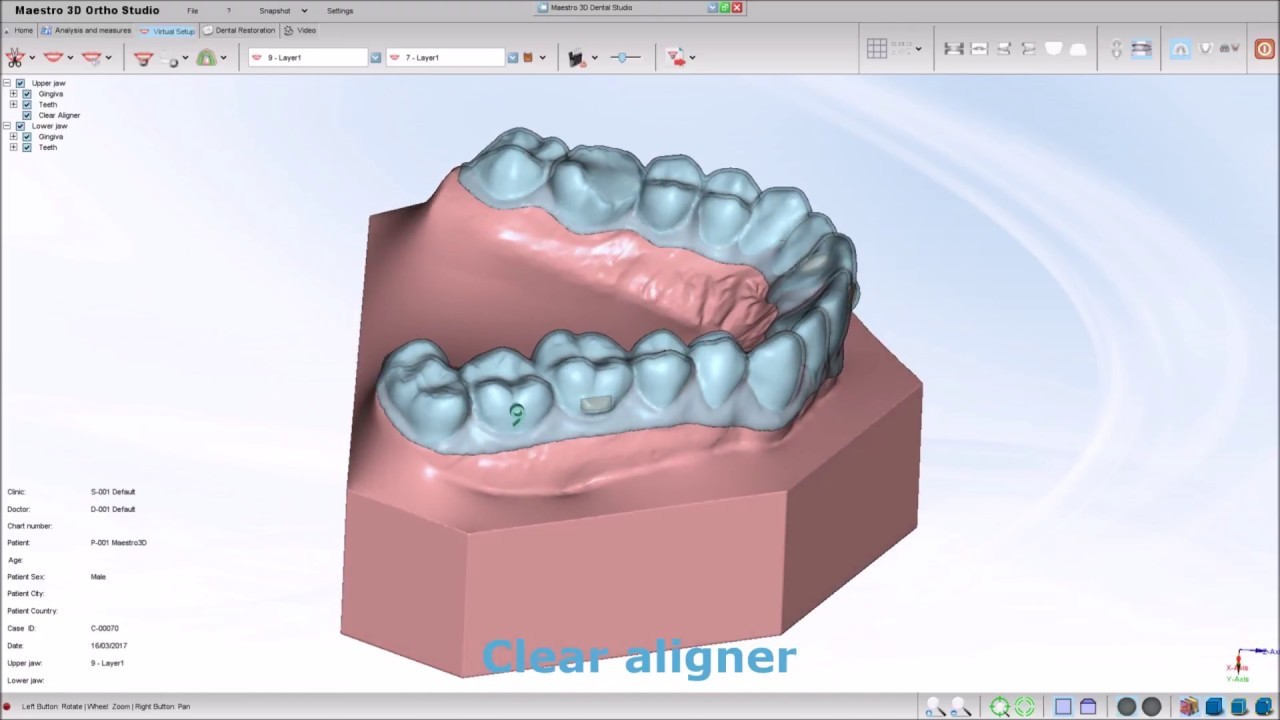Expand the Lower jaw Gingiva node

(14, 136)
